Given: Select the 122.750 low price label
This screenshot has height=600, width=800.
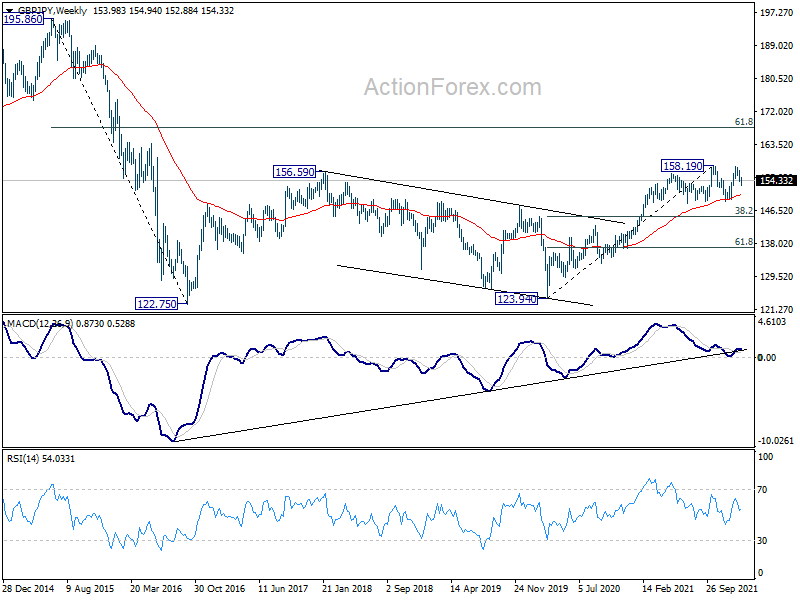Looking at the screenshot, I should pos(157,304).
